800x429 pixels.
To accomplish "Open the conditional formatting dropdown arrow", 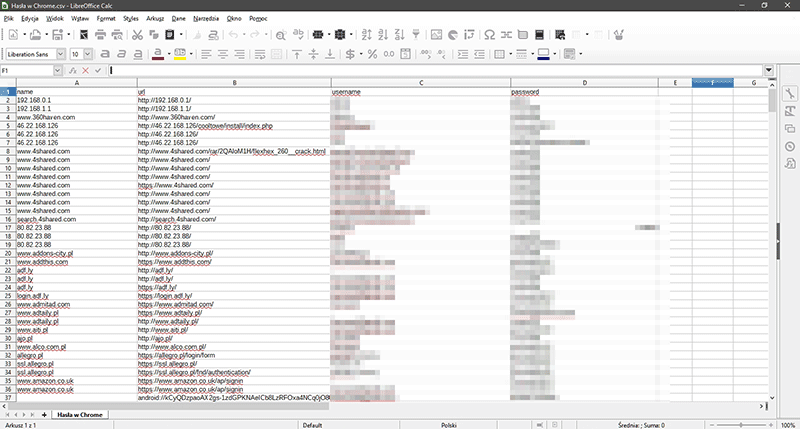I will click(581, 54).
